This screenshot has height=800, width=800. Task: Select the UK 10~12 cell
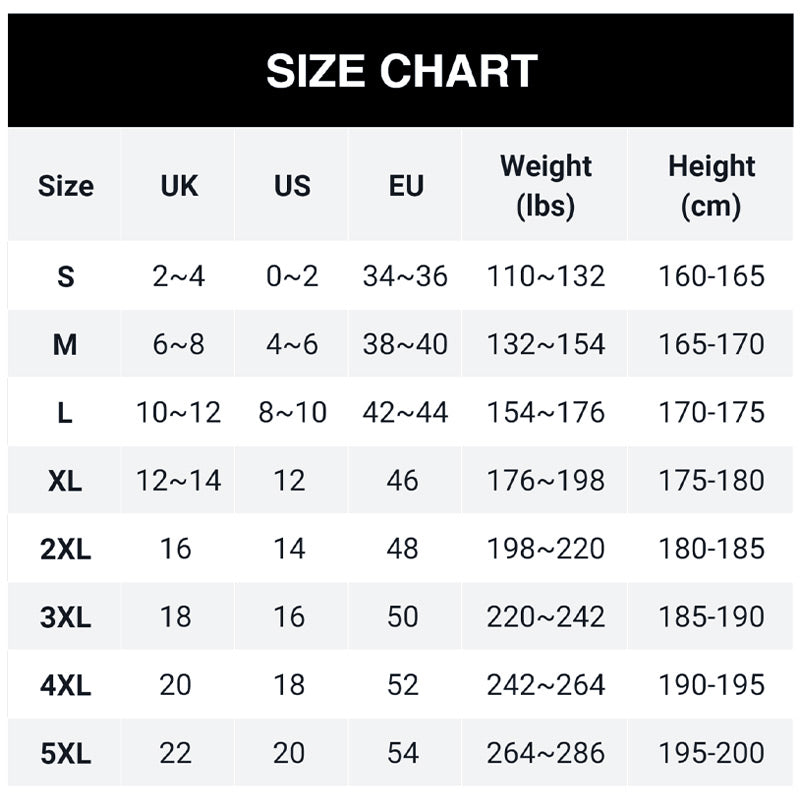coord(179,413)
